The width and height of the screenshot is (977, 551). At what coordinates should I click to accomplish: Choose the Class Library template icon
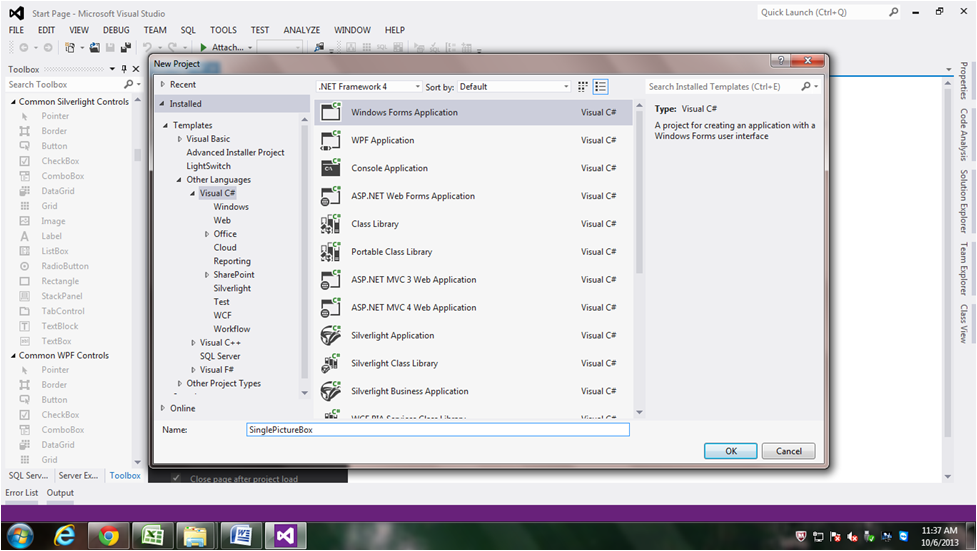tap(331, 224)
